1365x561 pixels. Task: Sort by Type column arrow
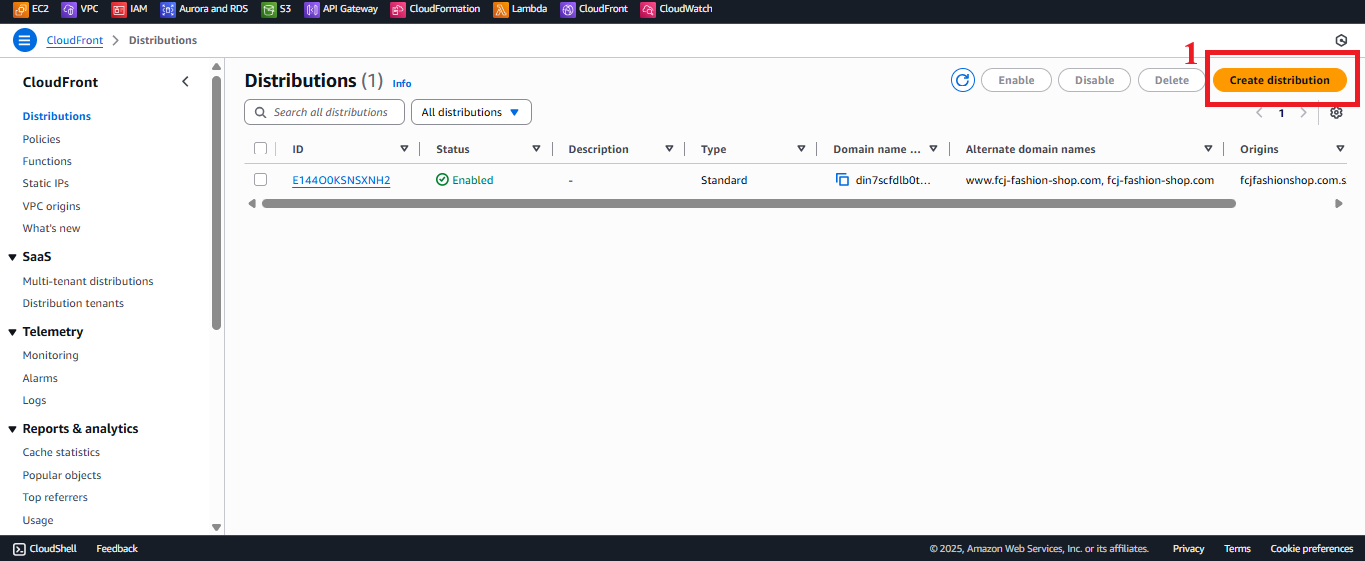(x=801, y=149)
